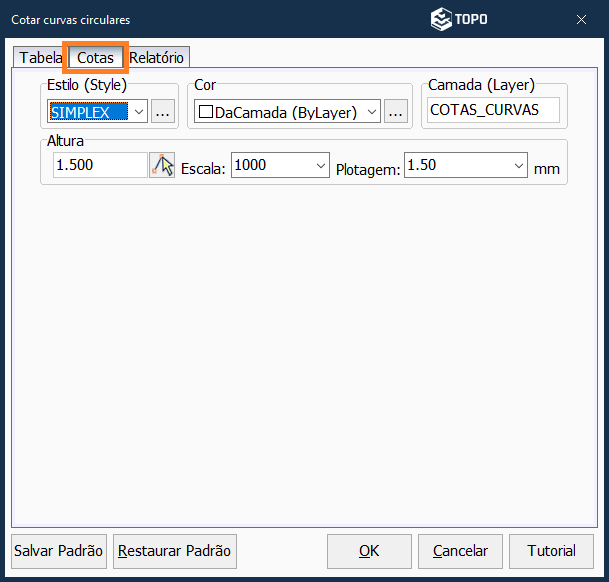This screenshot has width=609, height=582.
Task: Open the Cor DaCamada (ByLayer) dropdown
Action: [x=372, y=112]
